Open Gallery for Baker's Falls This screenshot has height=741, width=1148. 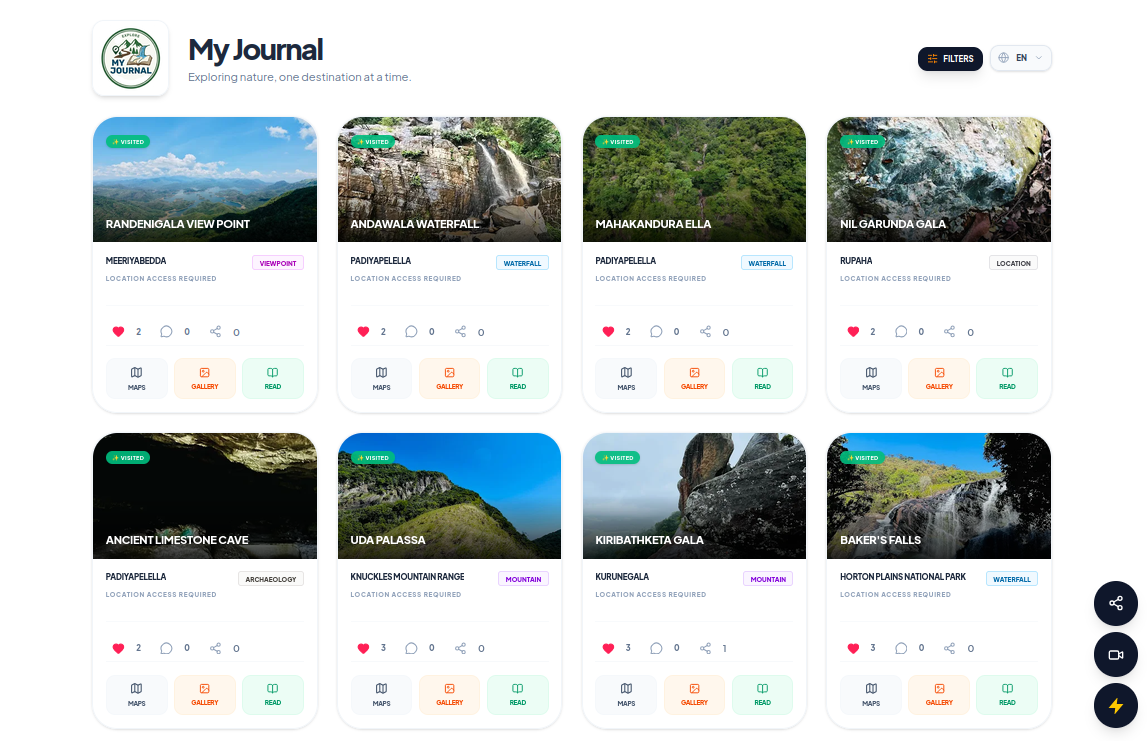coord(939,695)
